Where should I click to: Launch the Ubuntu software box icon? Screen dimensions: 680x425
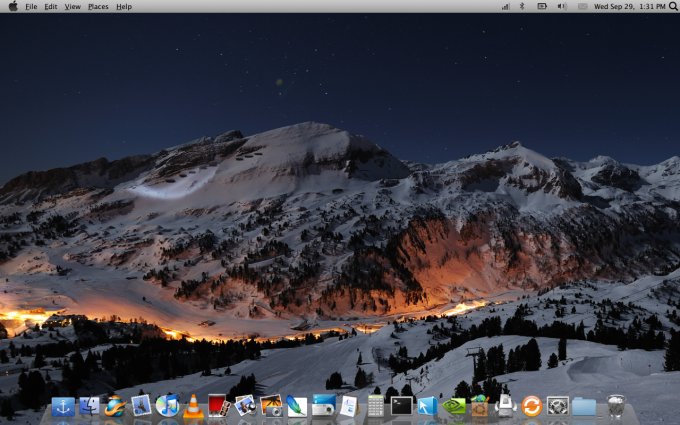480,406
